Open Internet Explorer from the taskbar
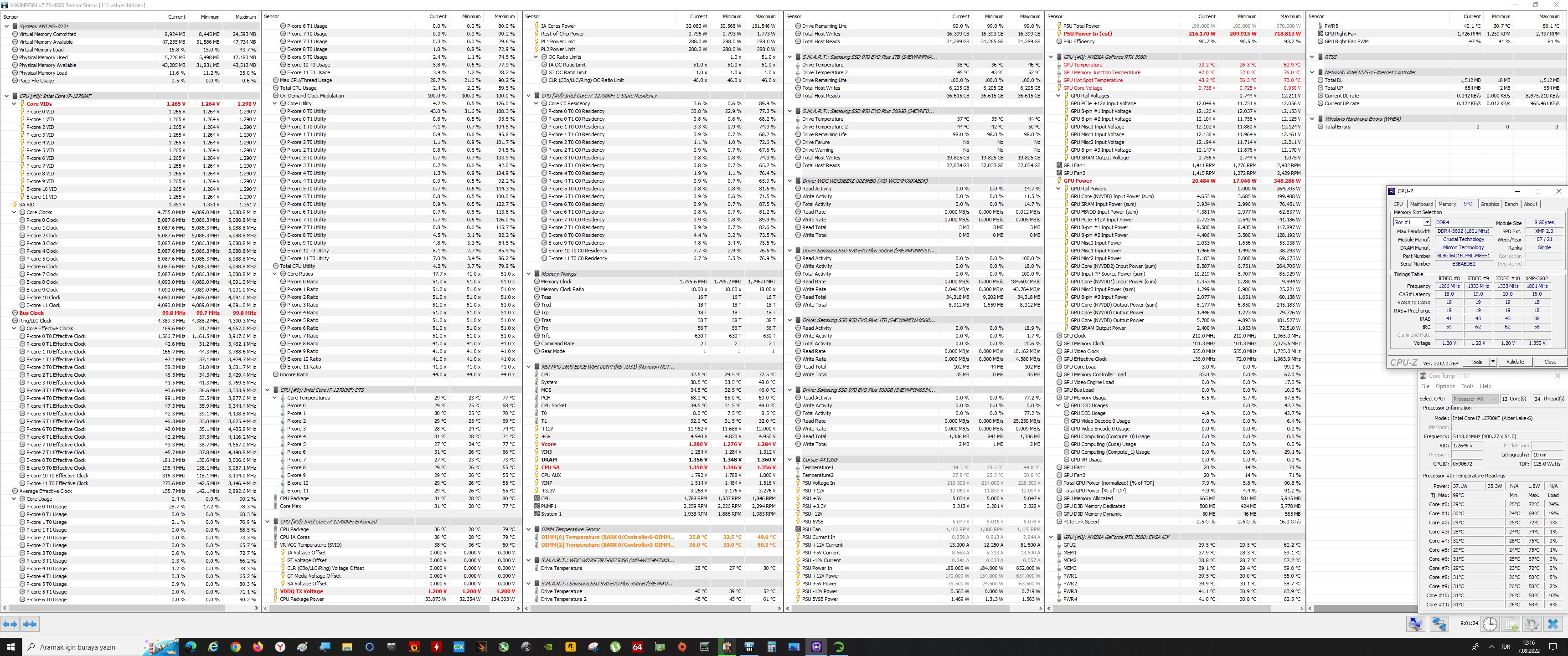The image size is (1568, 656). 213,647
